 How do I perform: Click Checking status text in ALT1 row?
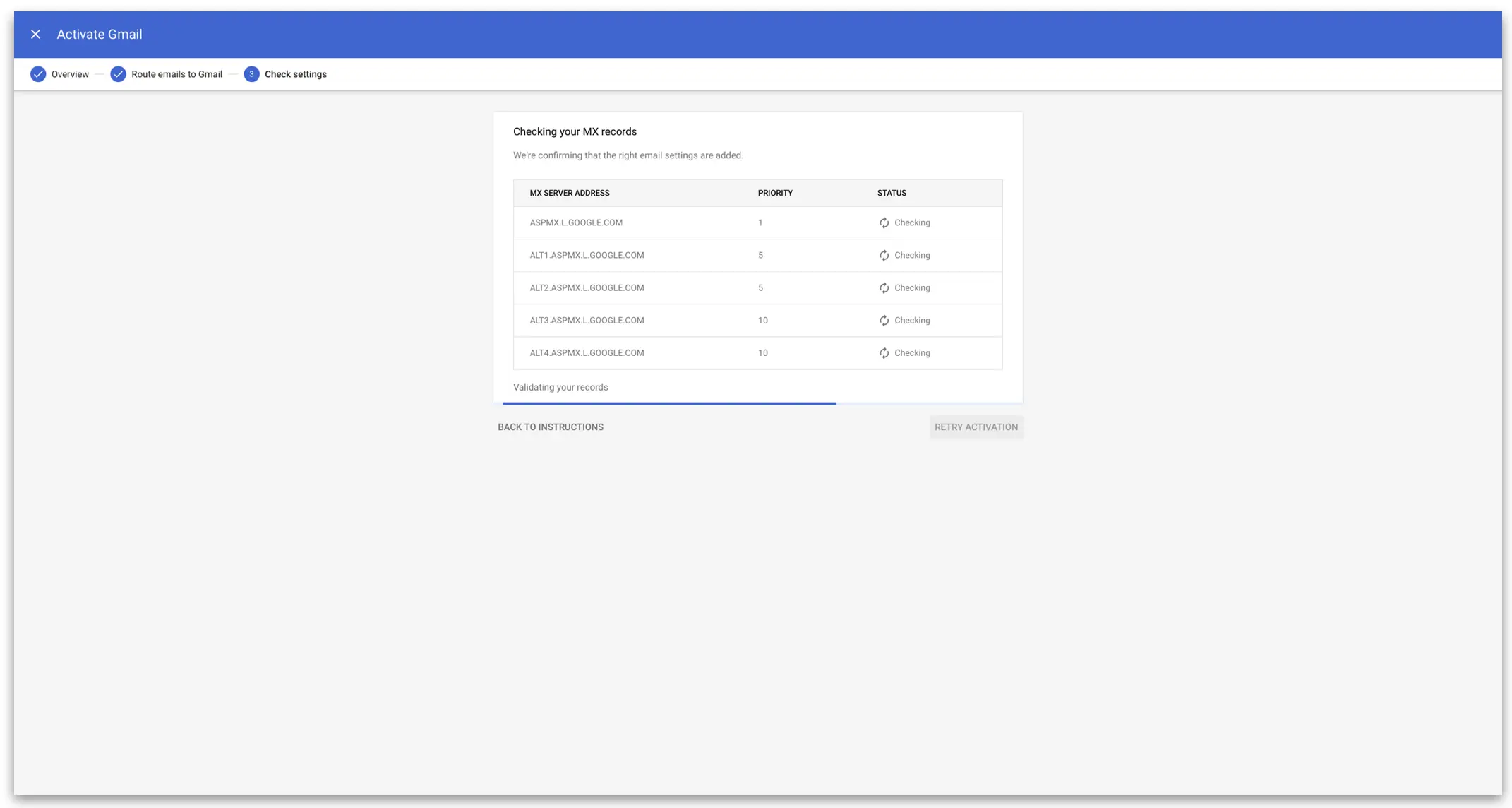pos(912,255)
